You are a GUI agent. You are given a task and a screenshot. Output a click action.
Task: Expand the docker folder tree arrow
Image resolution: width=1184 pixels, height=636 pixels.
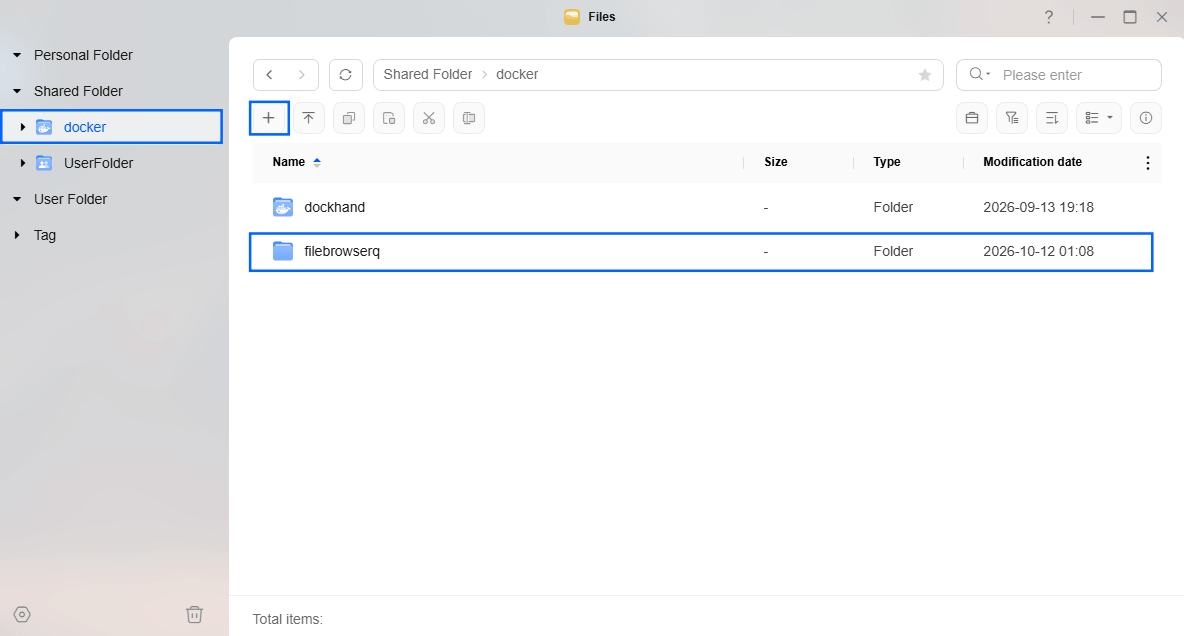point(23,127)
